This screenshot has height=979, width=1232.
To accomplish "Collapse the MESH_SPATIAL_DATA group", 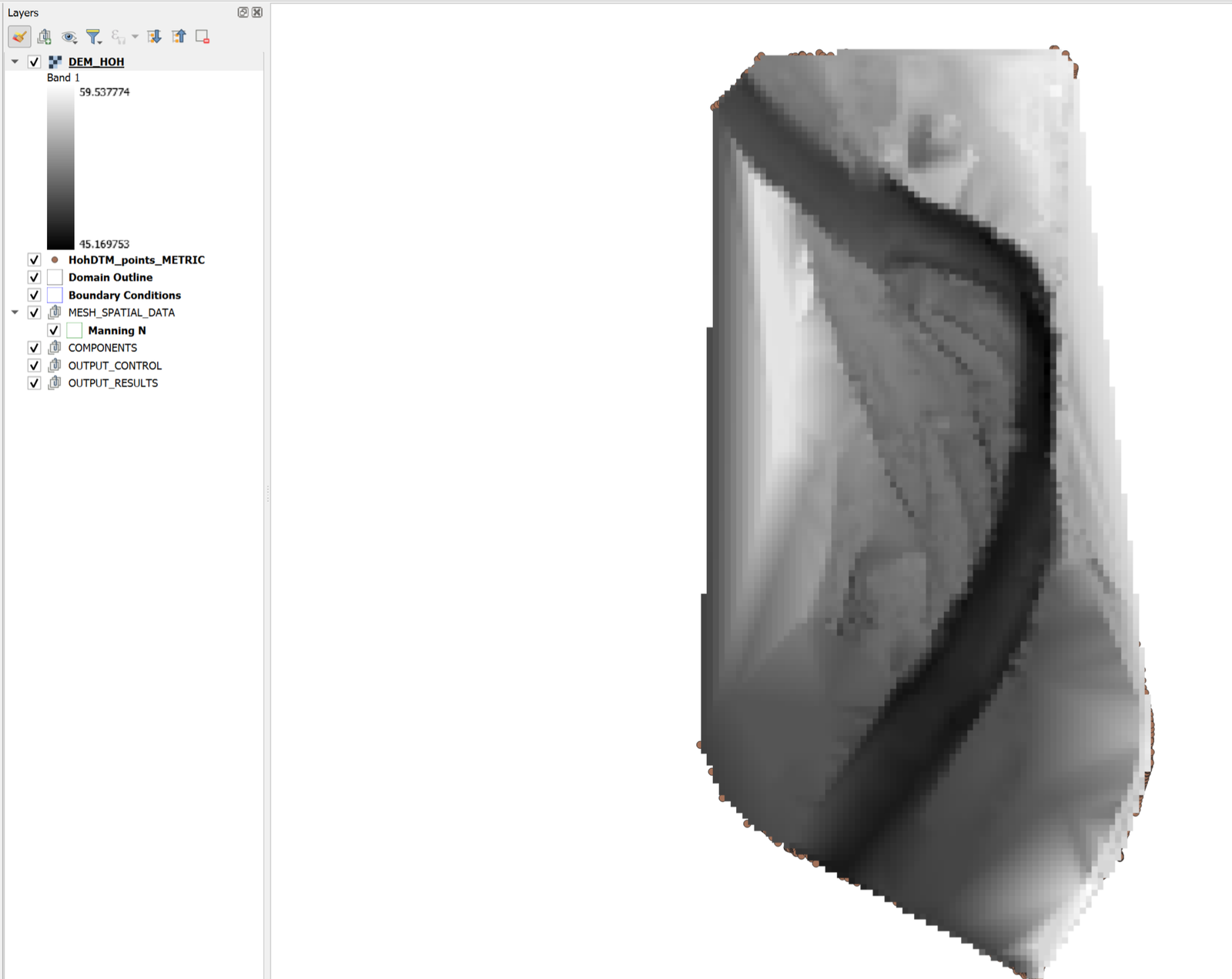I will 15,312.
